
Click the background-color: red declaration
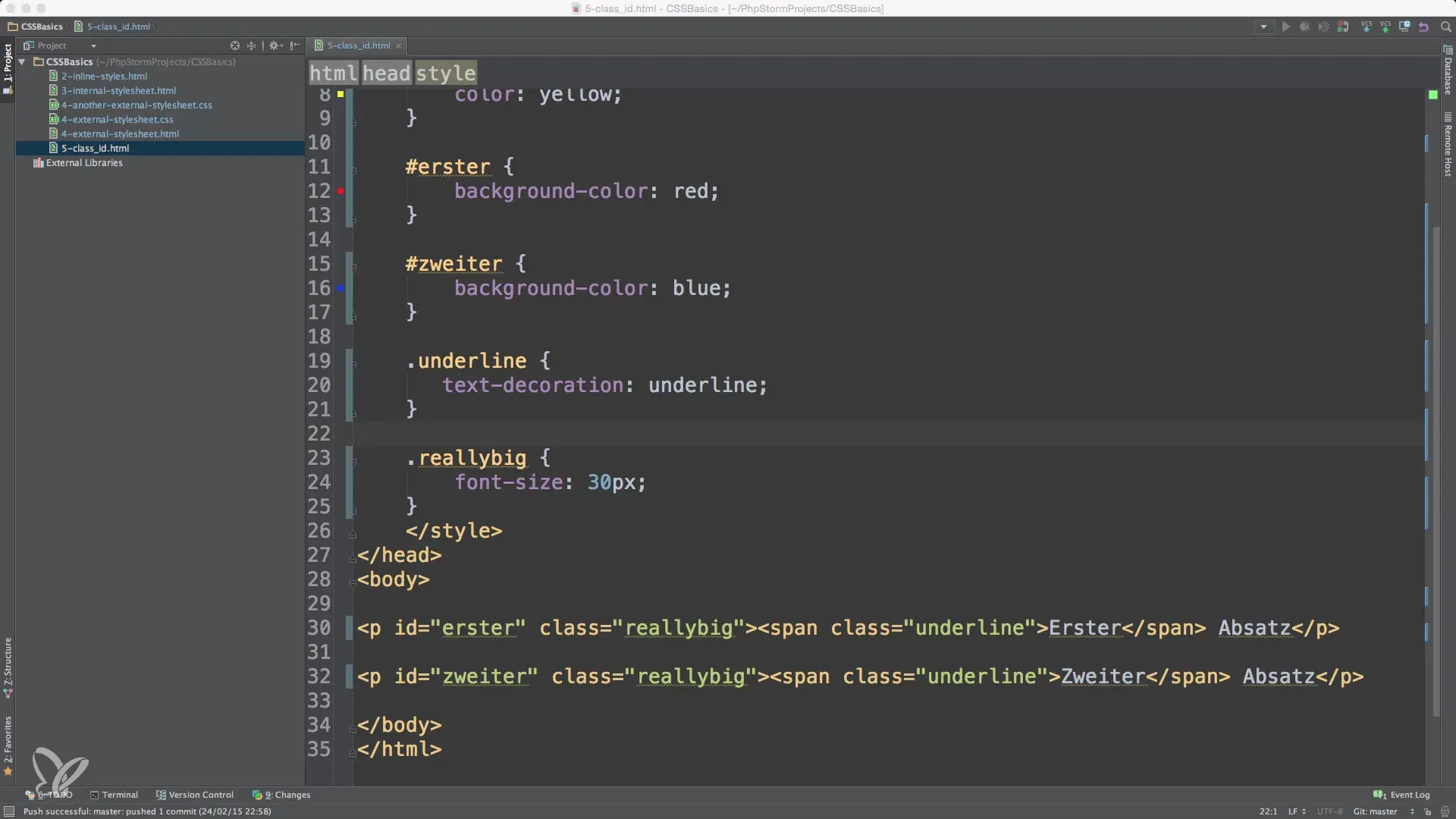coord(586,191)
